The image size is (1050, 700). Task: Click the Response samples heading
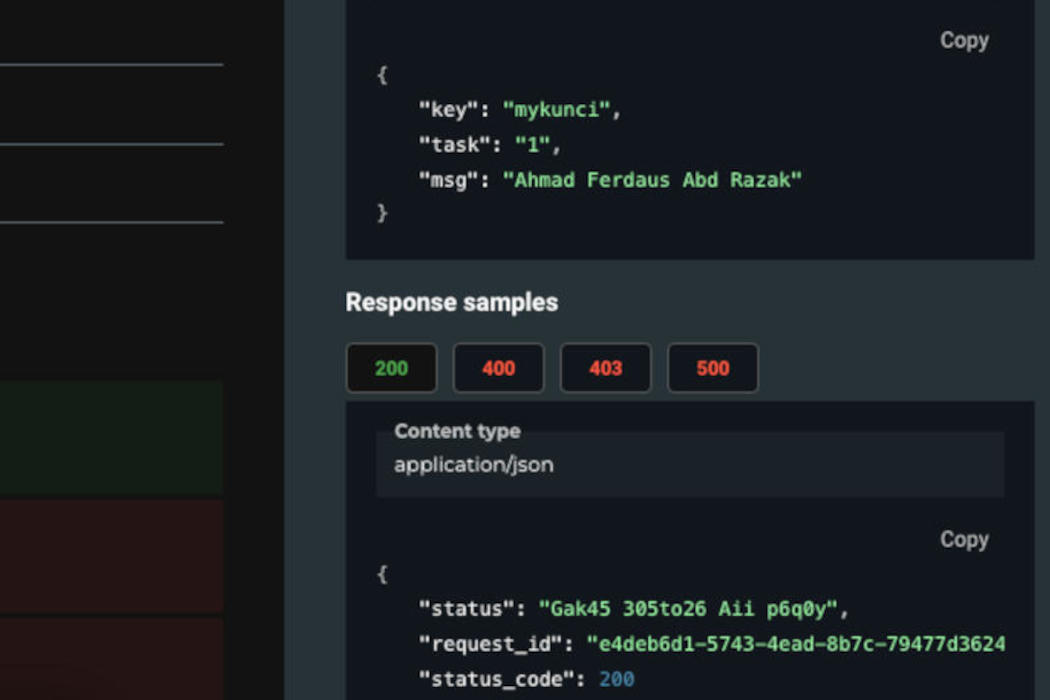(x=451, y=302)
